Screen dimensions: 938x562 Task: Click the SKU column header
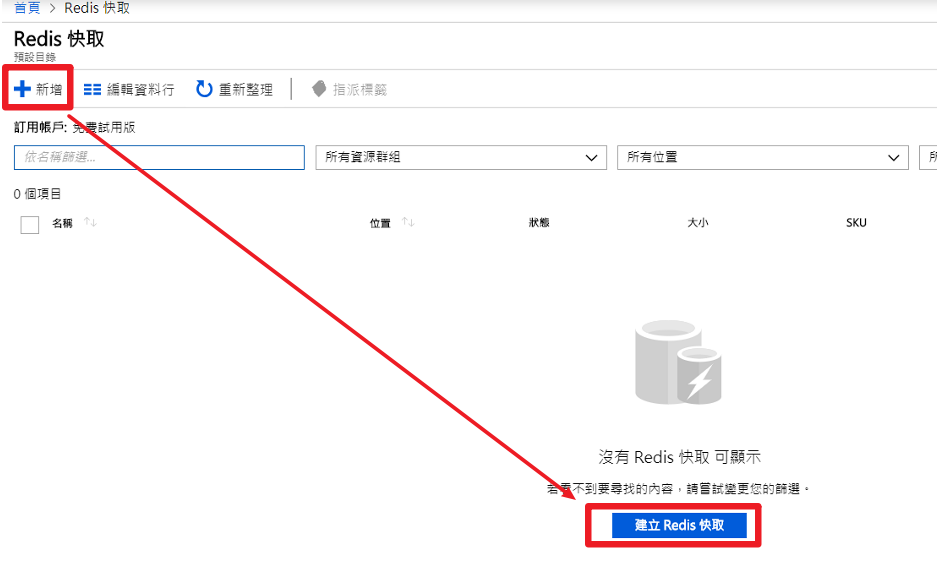[x=856, y=223]
